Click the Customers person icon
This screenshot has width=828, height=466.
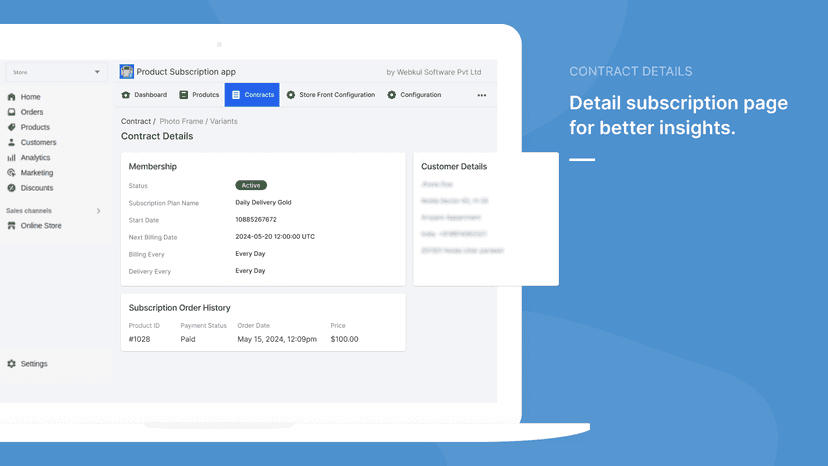coord(11,142)
